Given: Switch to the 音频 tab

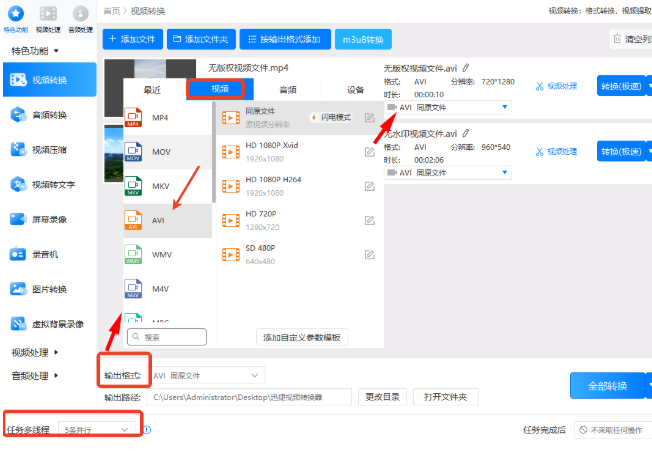Looking at the screenshot, I should pyautogui.click(x=288, y=89).
